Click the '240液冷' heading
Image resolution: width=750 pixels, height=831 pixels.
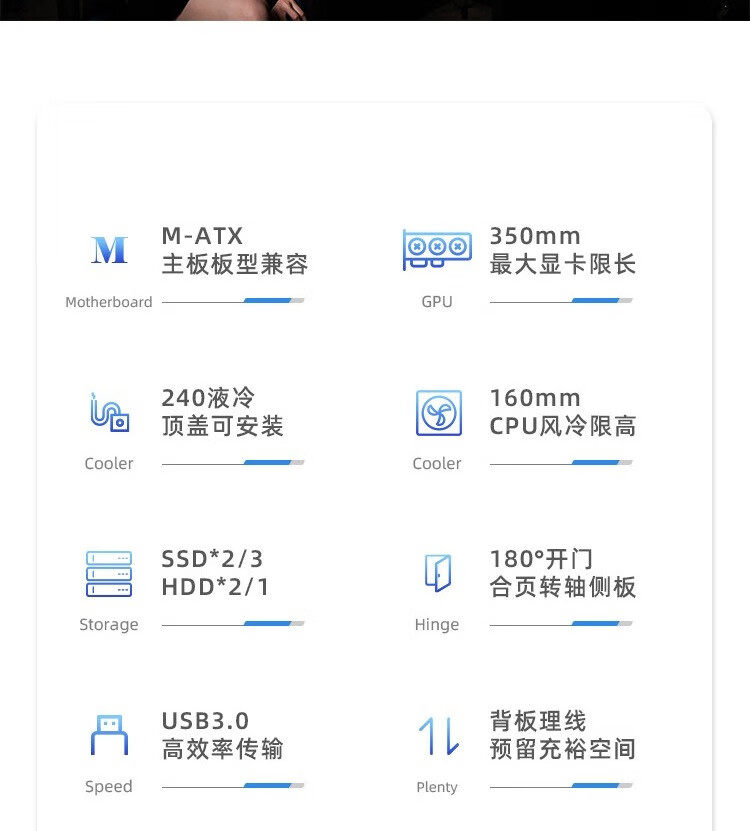(208, 397)
